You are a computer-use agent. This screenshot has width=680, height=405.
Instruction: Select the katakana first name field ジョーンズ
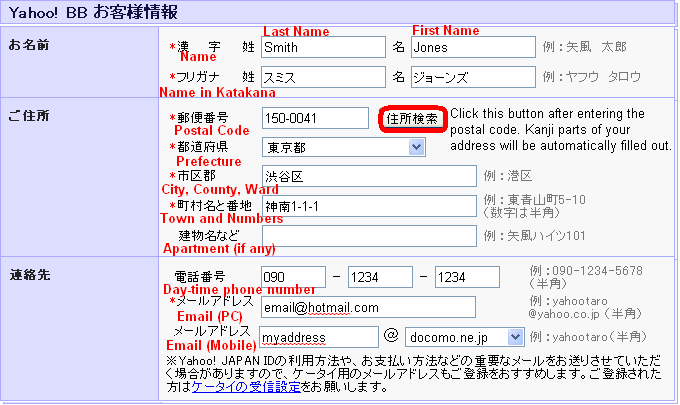[x=473, y=77]
